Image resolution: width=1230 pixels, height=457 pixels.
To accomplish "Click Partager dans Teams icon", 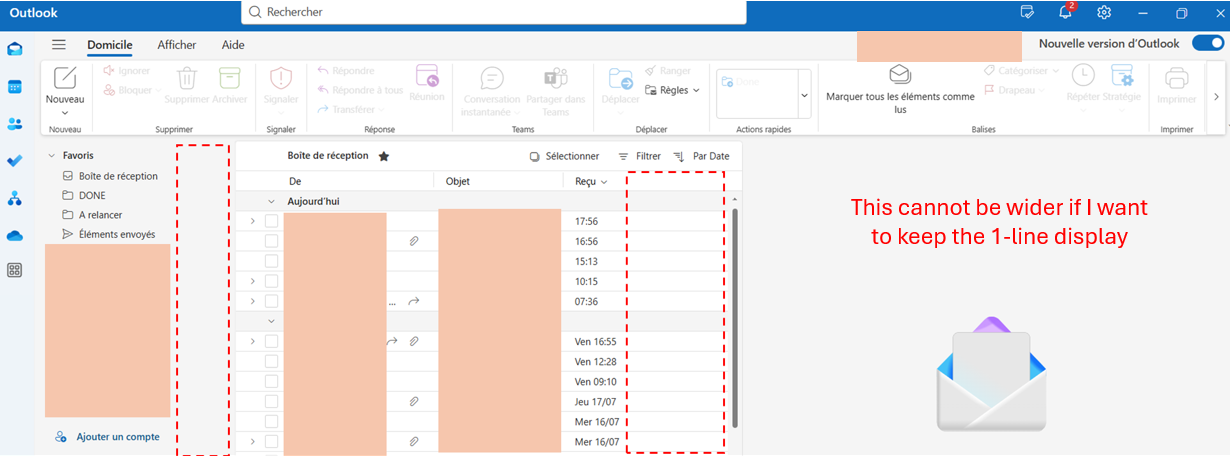I will 555,78.
